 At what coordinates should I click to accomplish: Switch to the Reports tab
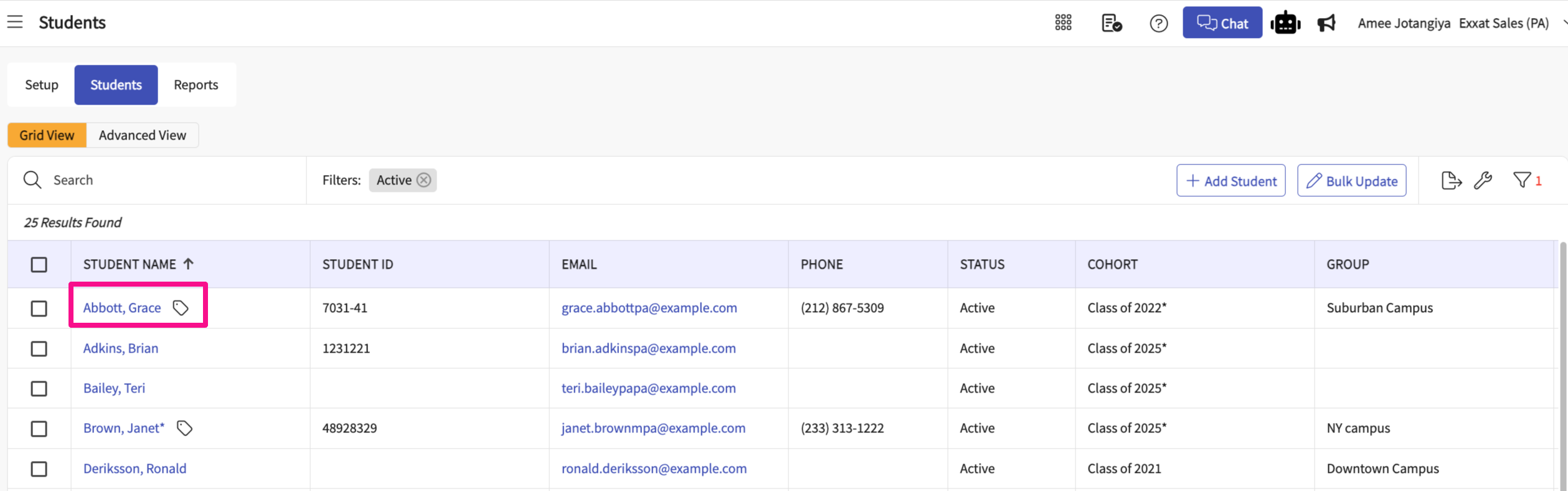pyautogui.click(x=196, y=85)
